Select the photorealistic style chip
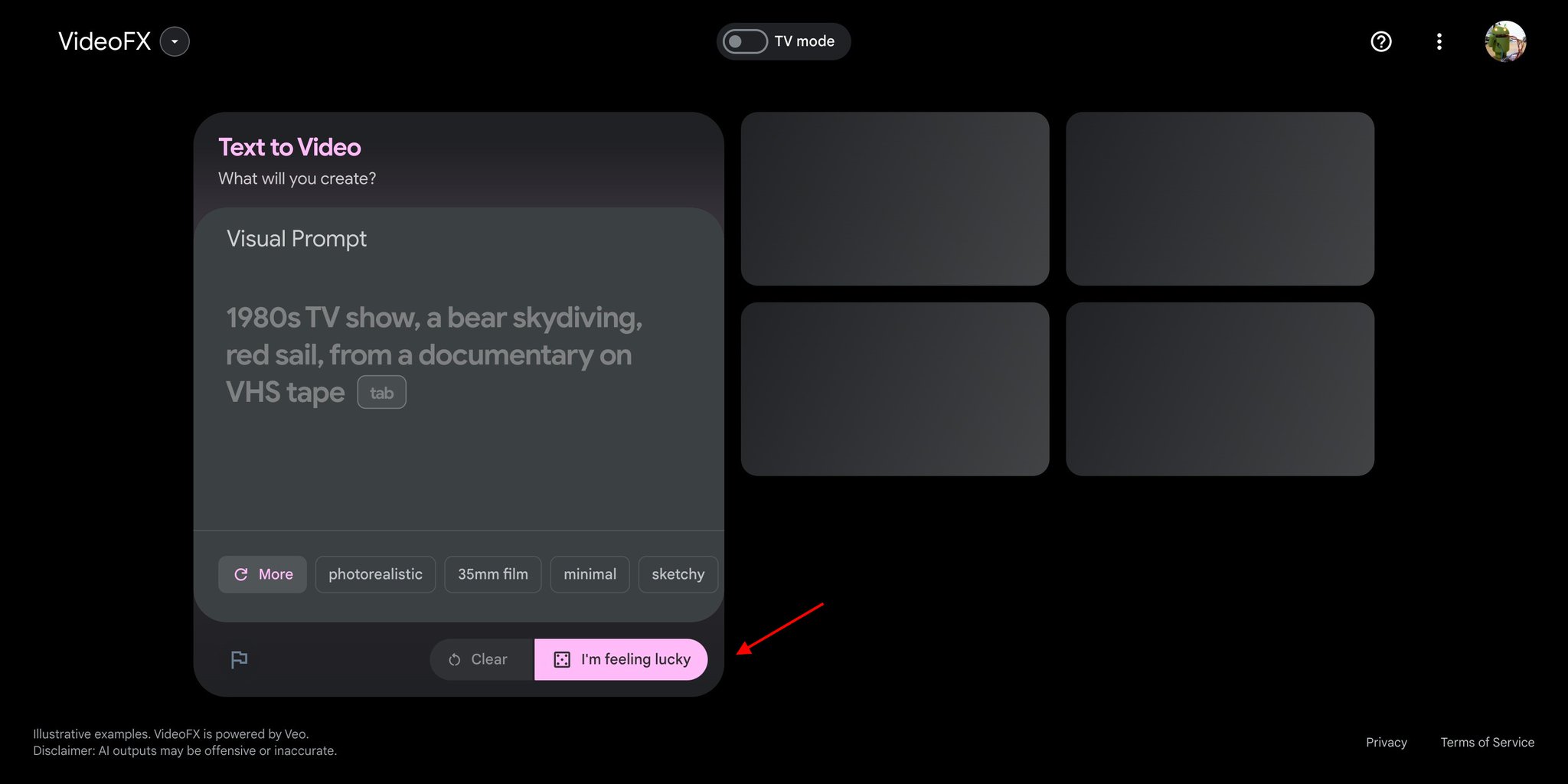1568x784 pixels. pyautogui.click(x=375, y=574)
